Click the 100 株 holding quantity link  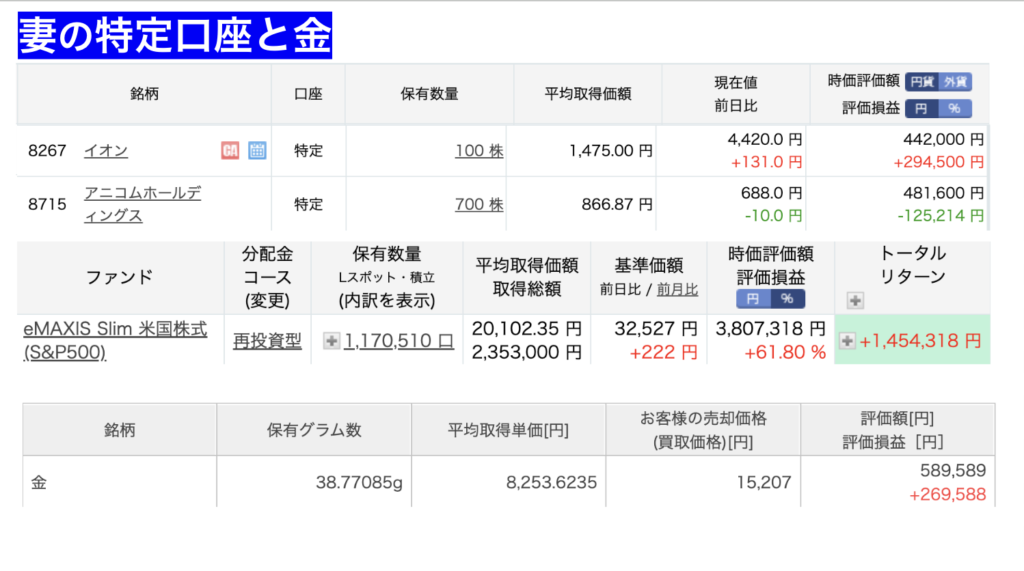[x=479, y=151]
